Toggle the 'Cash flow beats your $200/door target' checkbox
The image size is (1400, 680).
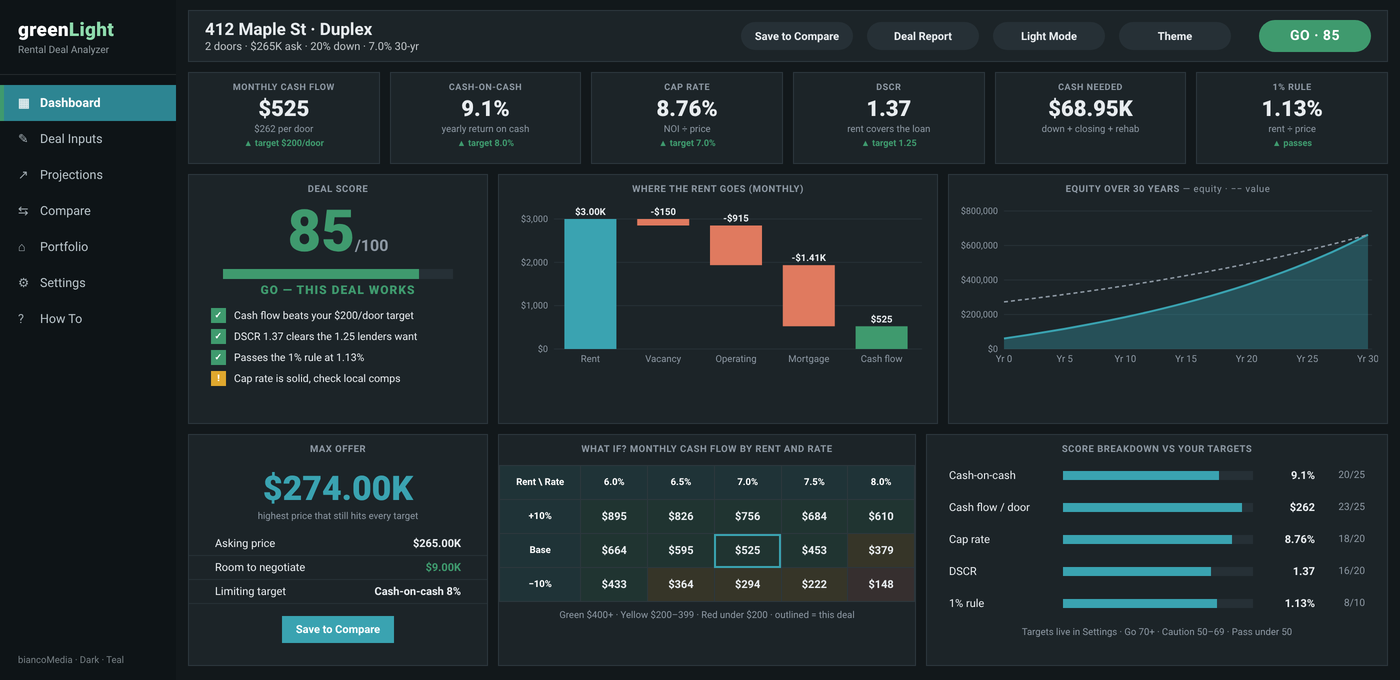(x=218, y=315)
